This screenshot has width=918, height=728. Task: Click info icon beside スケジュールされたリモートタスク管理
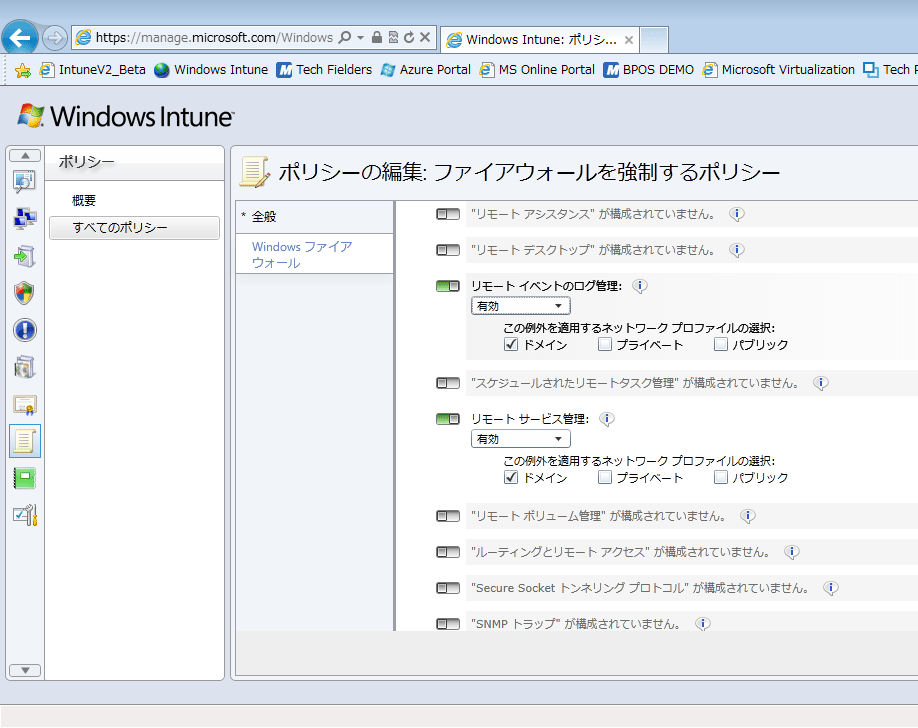coord(821,383)
